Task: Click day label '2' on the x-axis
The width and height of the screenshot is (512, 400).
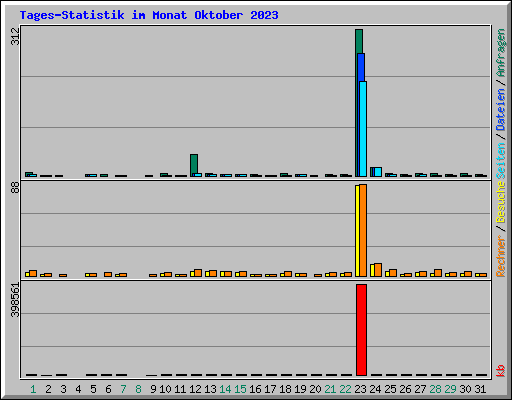Action: (x=48, y=389)
